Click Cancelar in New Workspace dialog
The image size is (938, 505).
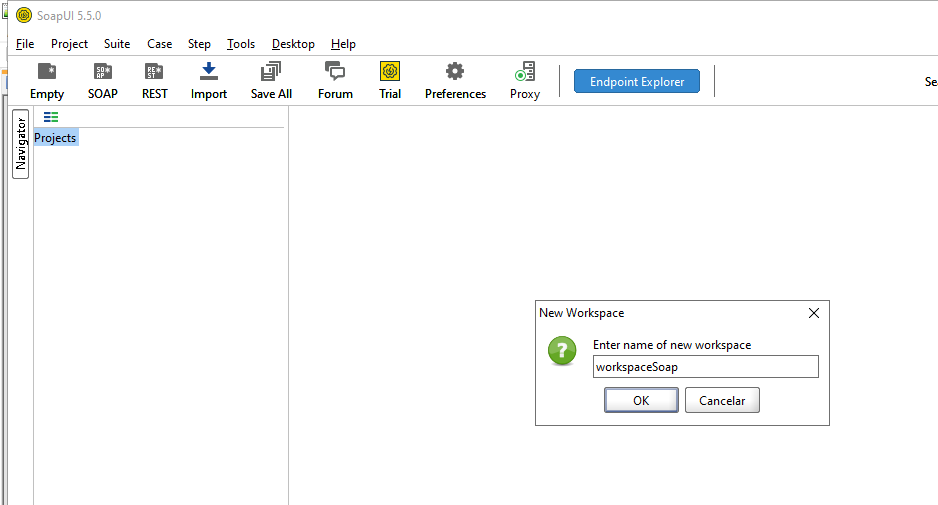722,400
